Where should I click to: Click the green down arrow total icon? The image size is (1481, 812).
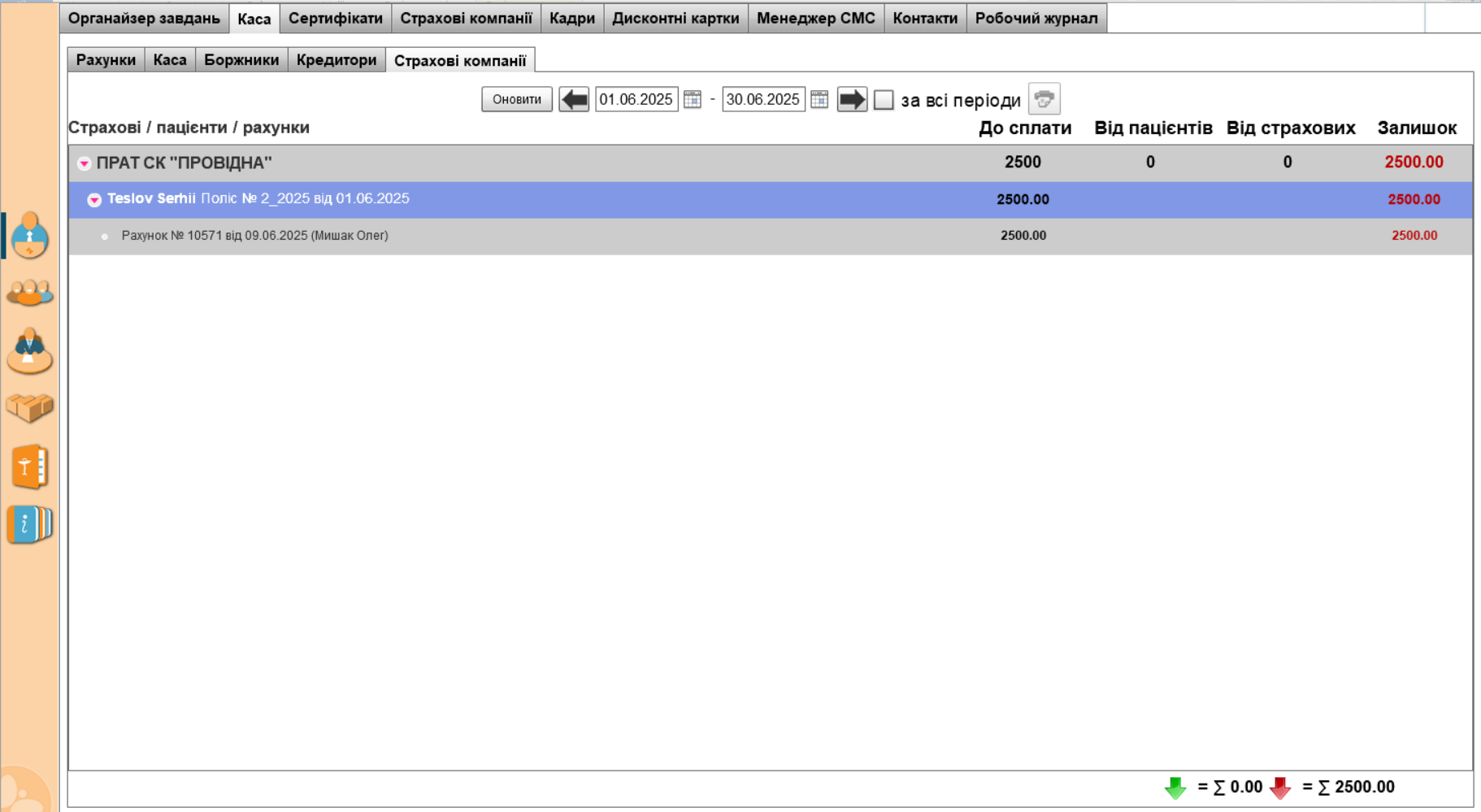click(1175, 788)
